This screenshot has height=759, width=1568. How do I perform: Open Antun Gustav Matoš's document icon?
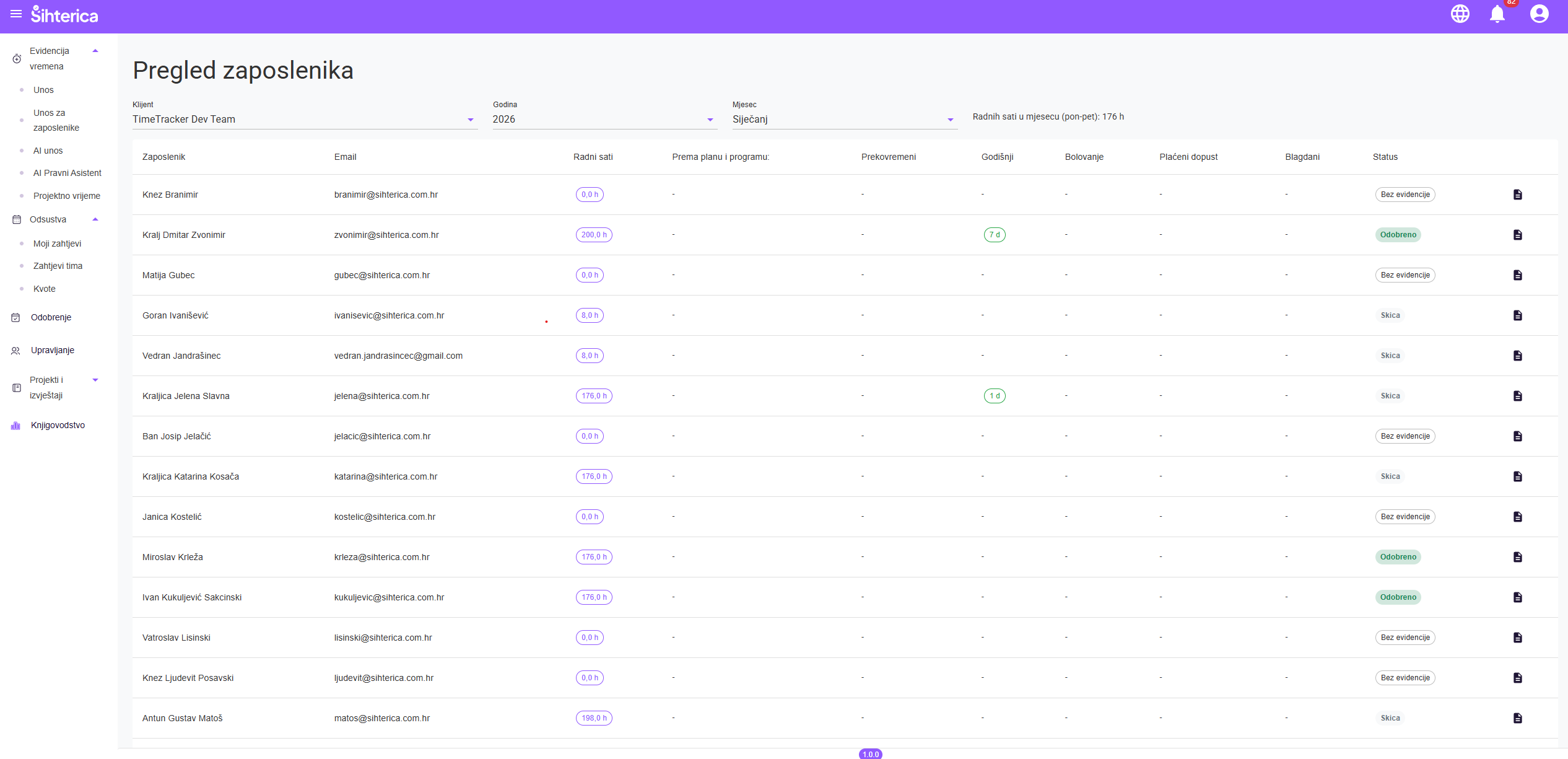[1517, 718]
